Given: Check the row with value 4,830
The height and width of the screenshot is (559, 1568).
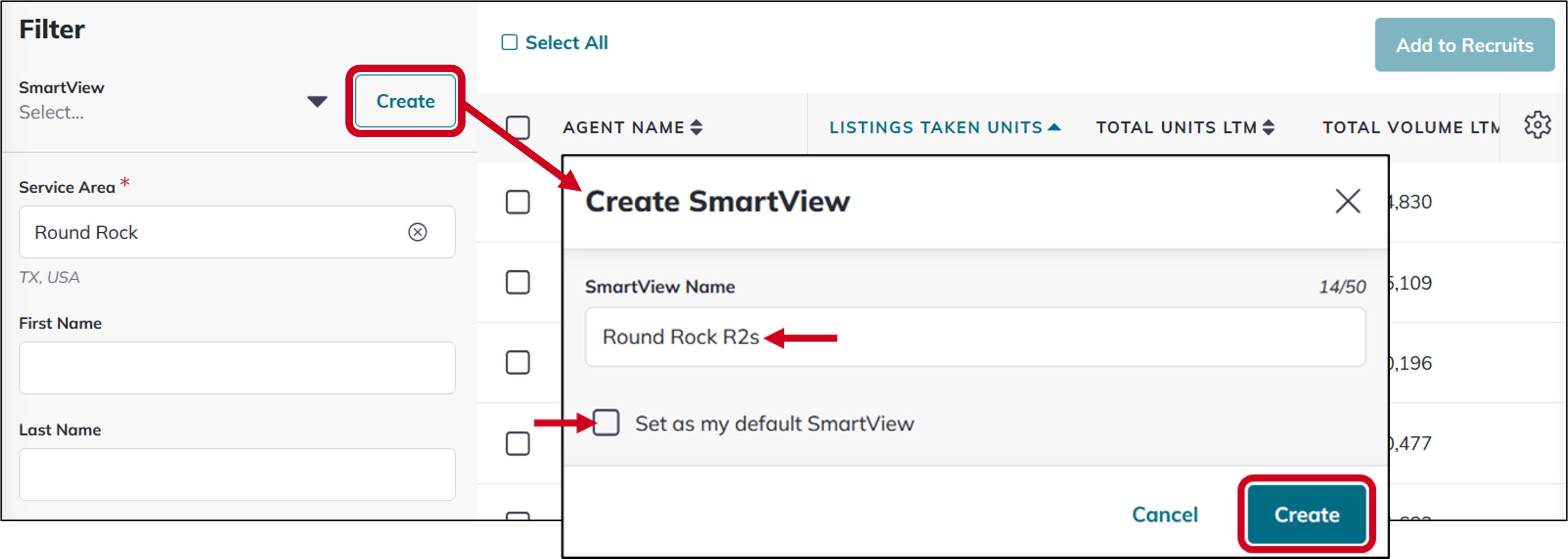Looking at the screenshot, I should click(518, 202).
